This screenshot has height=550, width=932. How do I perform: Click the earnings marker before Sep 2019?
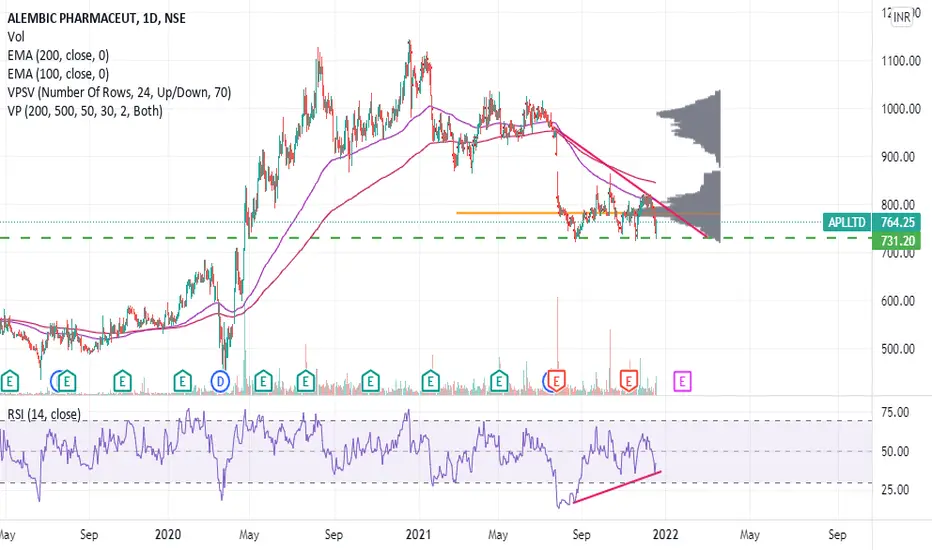pos(67,381)
